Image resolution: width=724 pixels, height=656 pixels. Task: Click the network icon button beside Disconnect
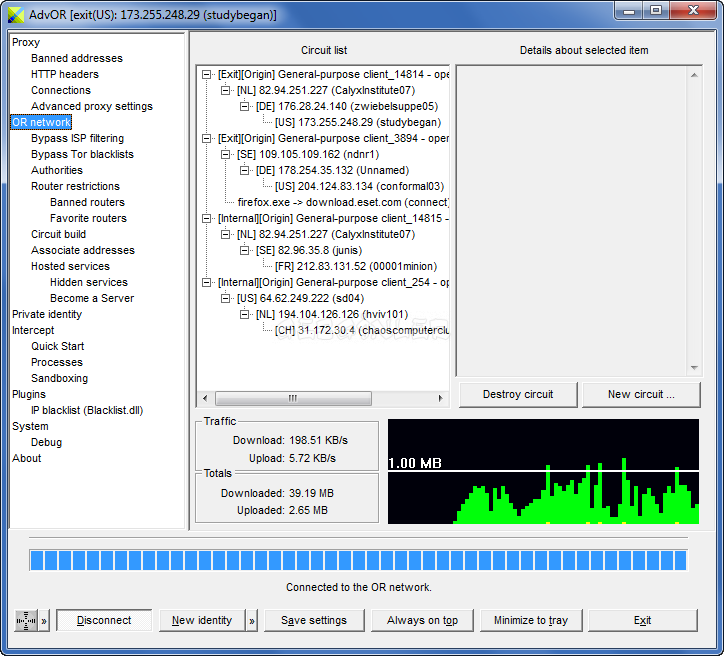coord(26,620)
